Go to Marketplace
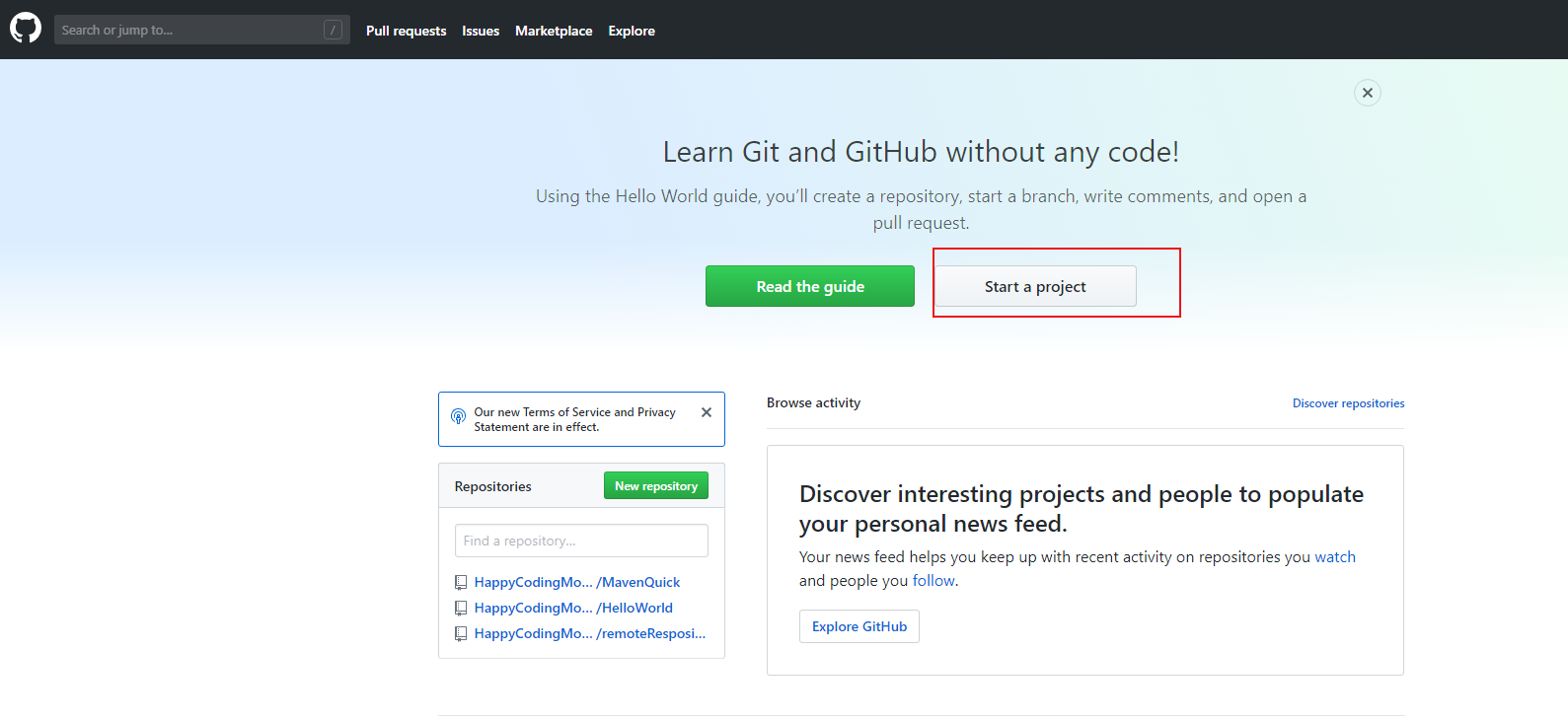The width and height of the screenshot is (1568, 723). click(x=554, y=31)
